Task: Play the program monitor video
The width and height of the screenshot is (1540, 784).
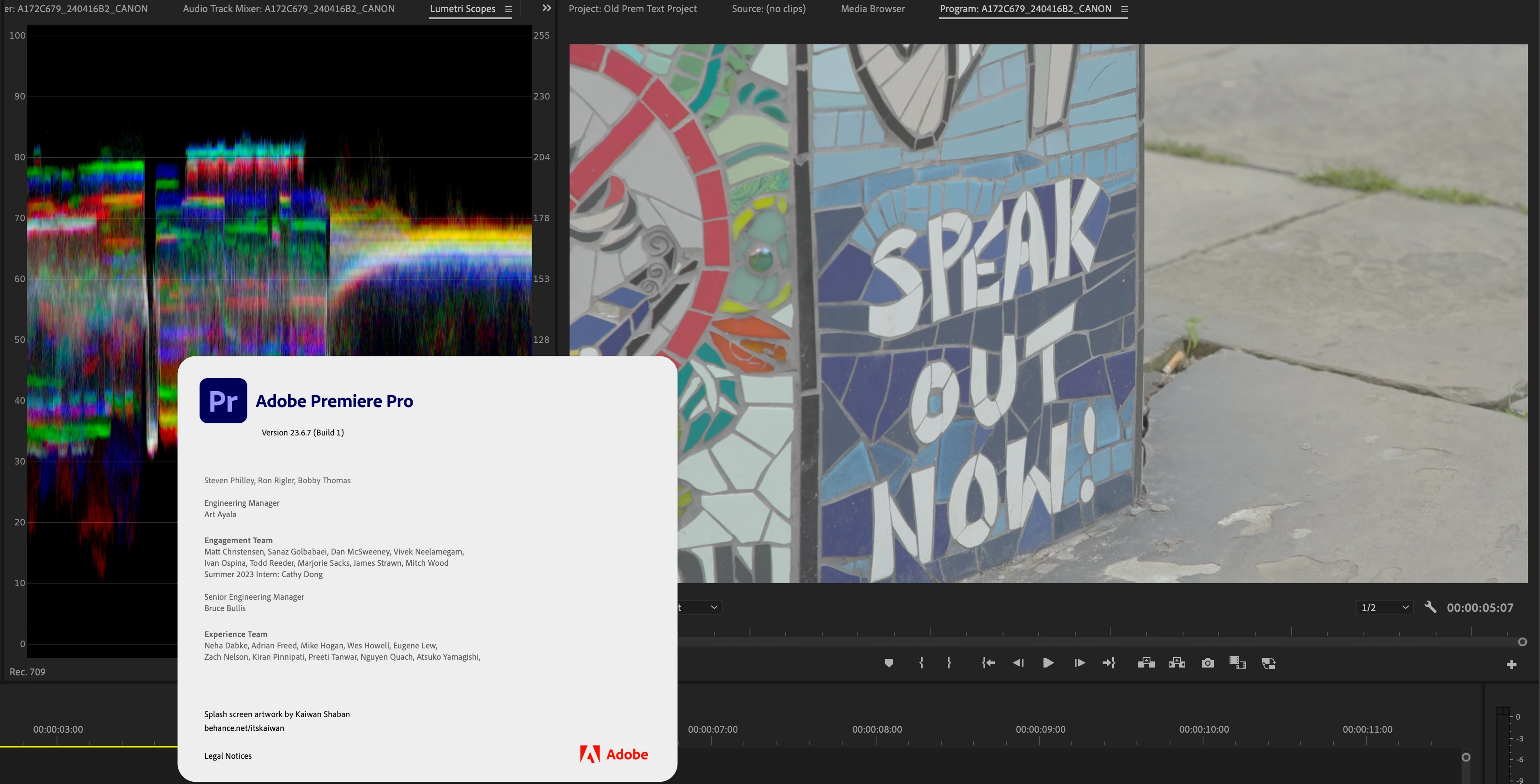Action: [1048, 663]
